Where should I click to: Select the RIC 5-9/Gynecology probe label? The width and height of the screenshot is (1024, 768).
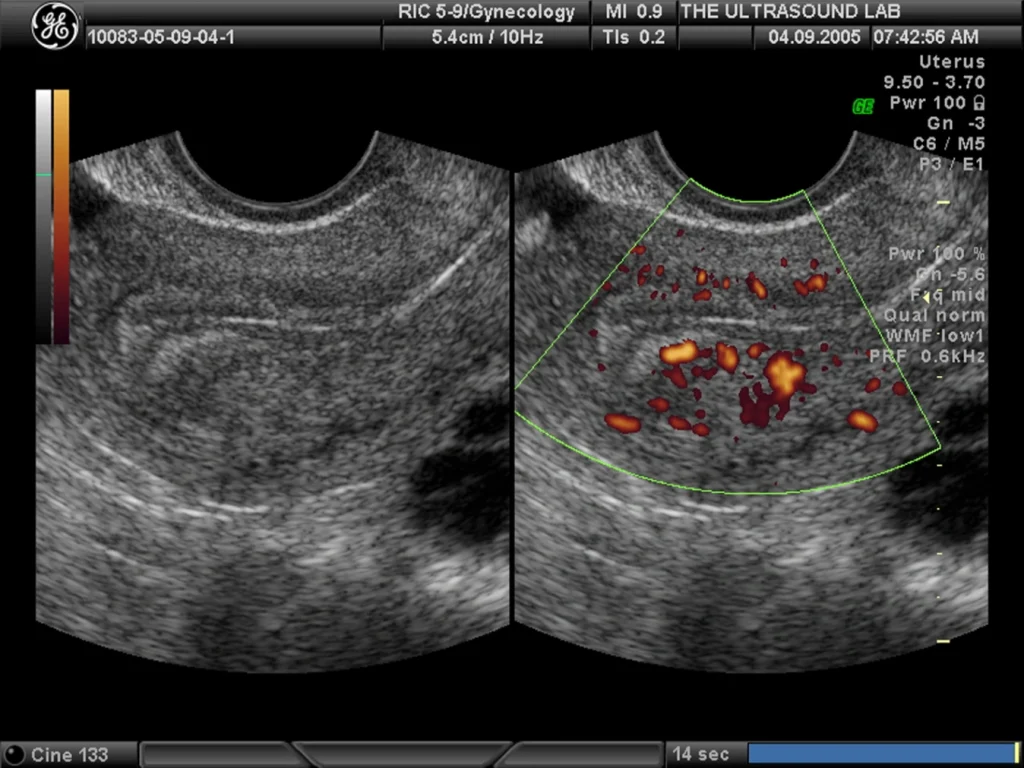point(487,12)
